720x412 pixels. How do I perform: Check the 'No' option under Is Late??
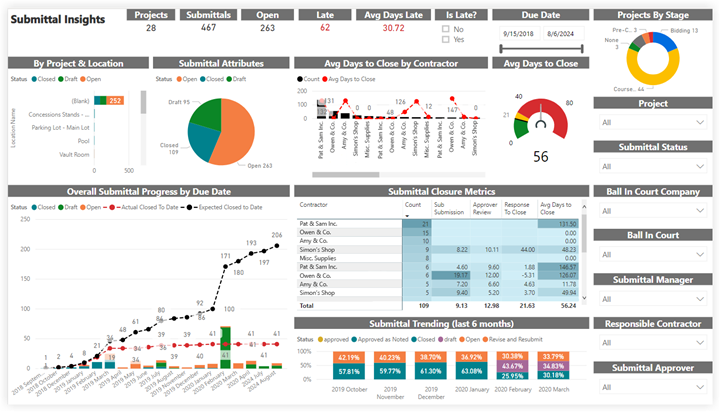click(x=445, y=29)
